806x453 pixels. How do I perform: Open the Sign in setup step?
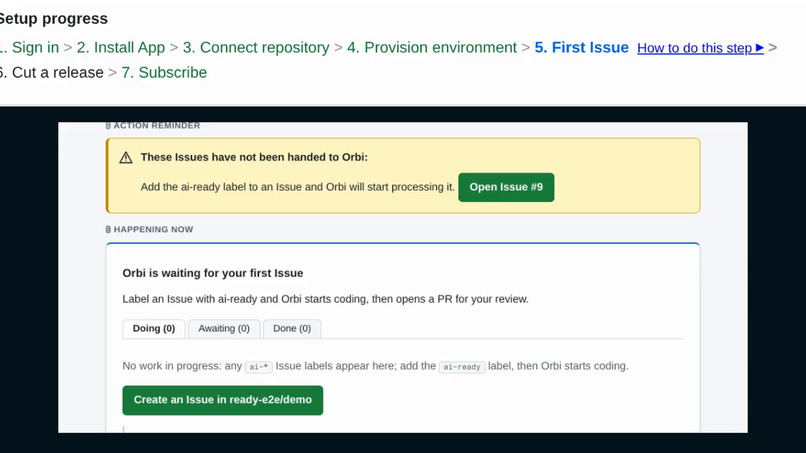(x=29, y=47)
